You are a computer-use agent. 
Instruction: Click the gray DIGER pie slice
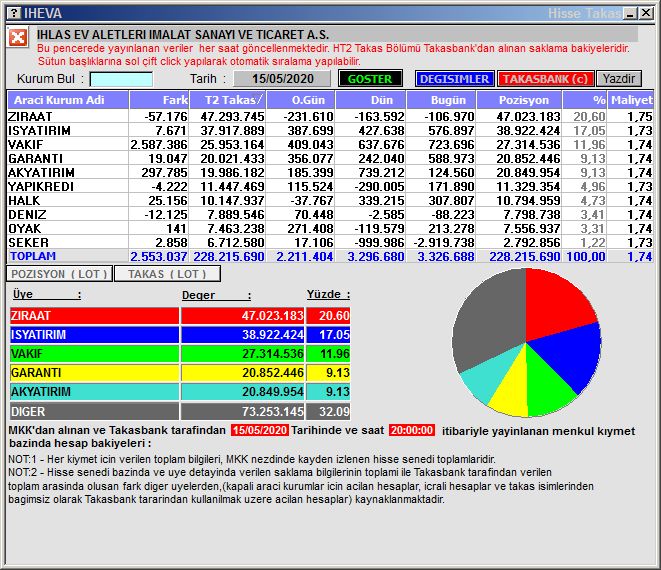pos(489,316)
